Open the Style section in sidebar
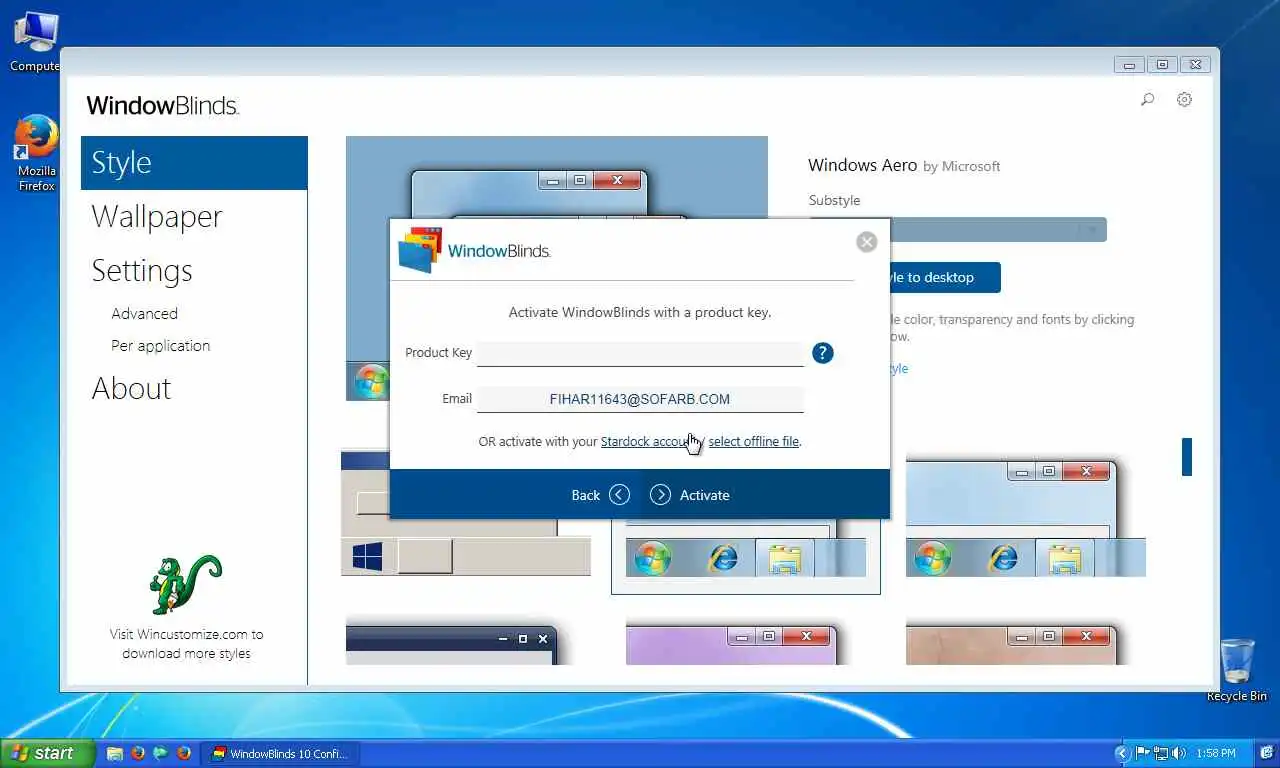This screenshot has width=1280, height=768. point(194,163)
